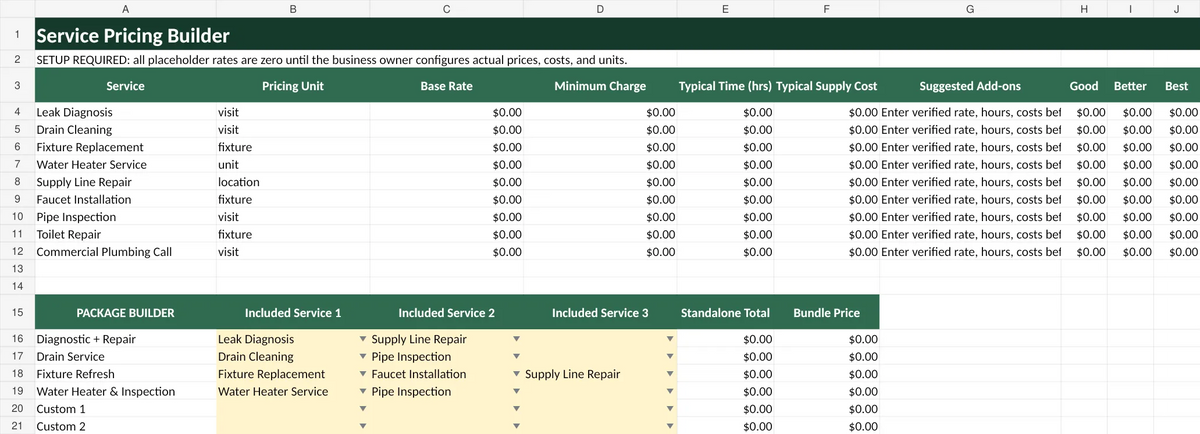Screen dimensions: 1200x434
Task: Click the 'SETUP REQUIRED' instruction note
Action: pos(331,60)
